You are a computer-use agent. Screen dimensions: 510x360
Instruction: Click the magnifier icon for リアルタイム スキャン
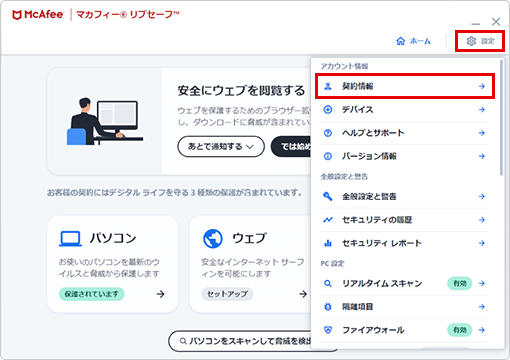tap(328, 284)
